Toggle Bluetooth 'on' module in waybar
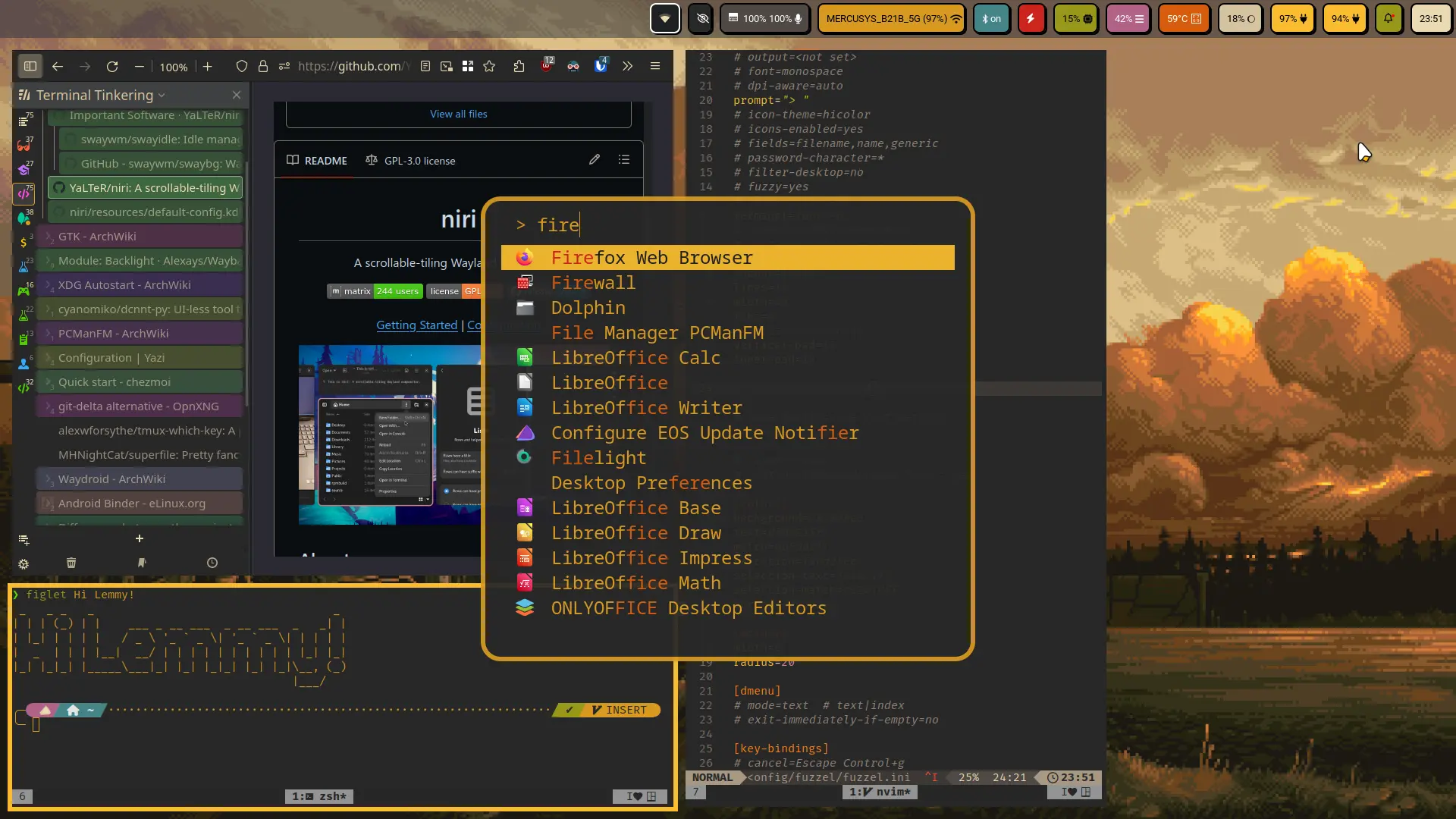This screenshot has height=819, width=1456. point(991,19)
